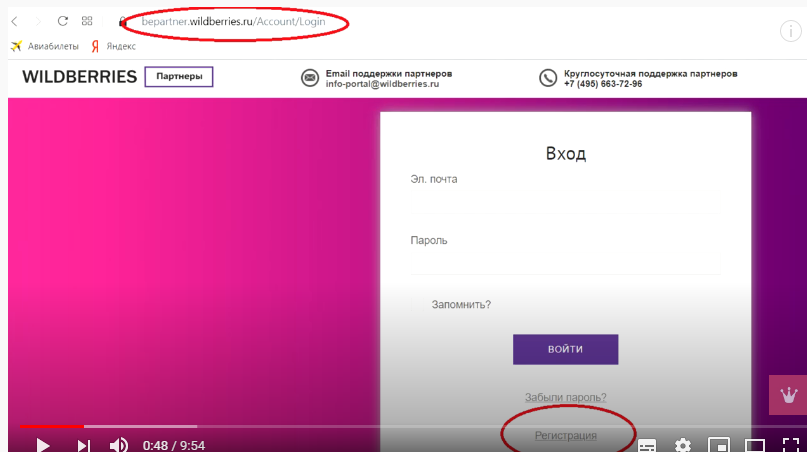Switch to theater mode
The width and height of the screenshot is (807, 452).
(755, 445)
